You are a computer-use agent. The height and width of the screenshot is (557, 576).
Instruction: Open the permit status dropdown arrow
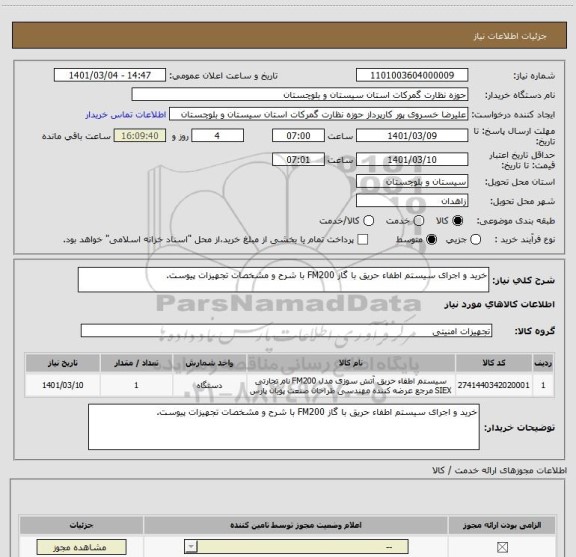click(x=191, y=547)
